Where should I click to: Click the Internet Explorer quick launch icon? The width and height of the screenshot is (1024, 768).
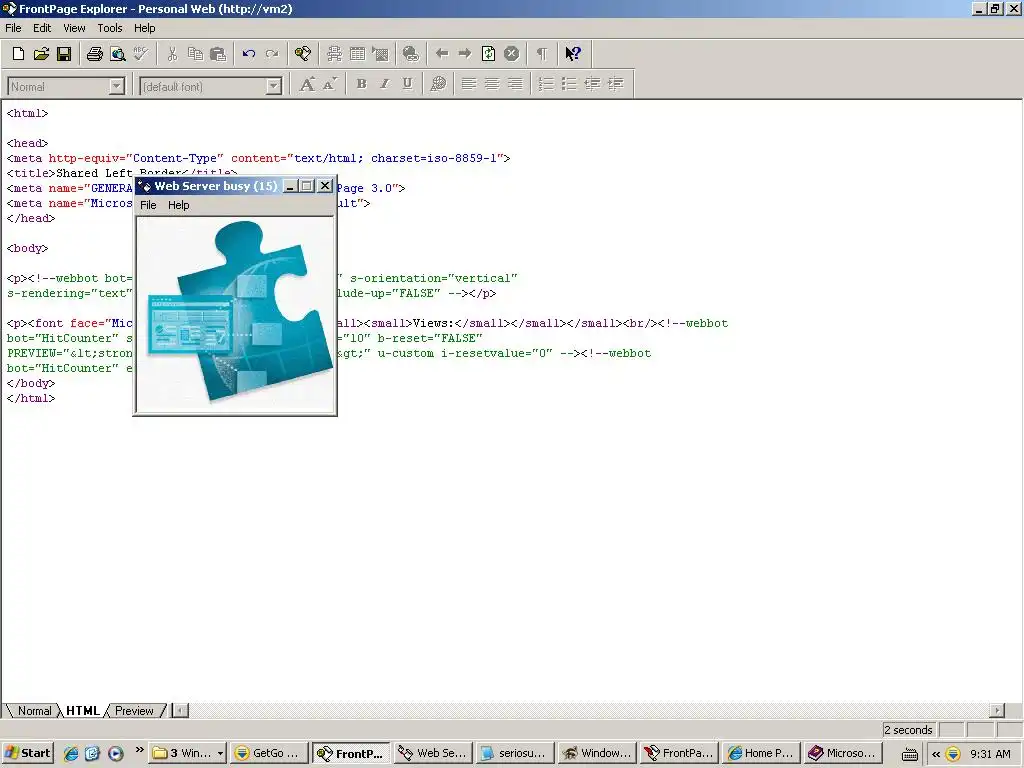(71, 754)
